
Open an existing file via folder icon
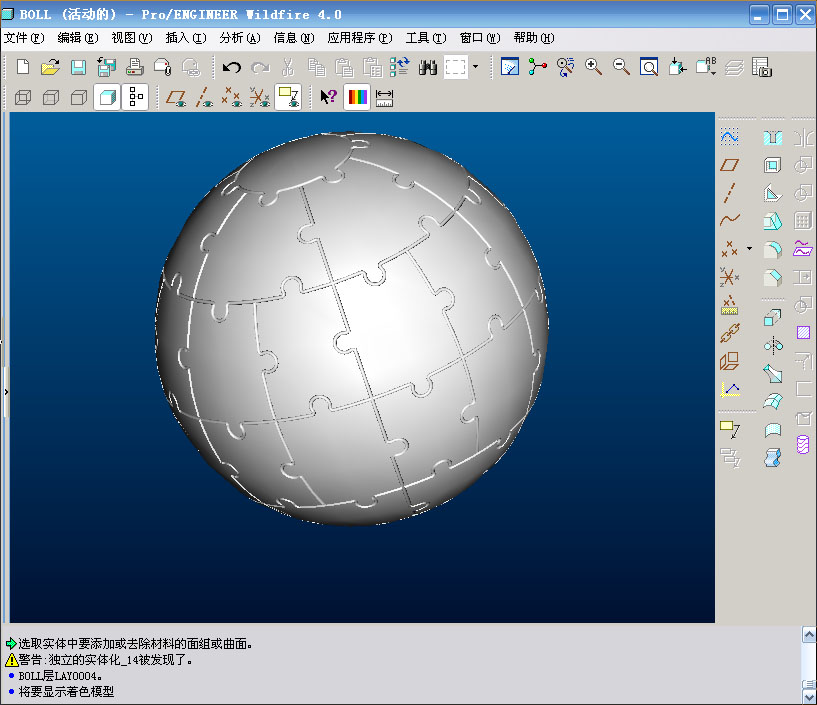51,67
